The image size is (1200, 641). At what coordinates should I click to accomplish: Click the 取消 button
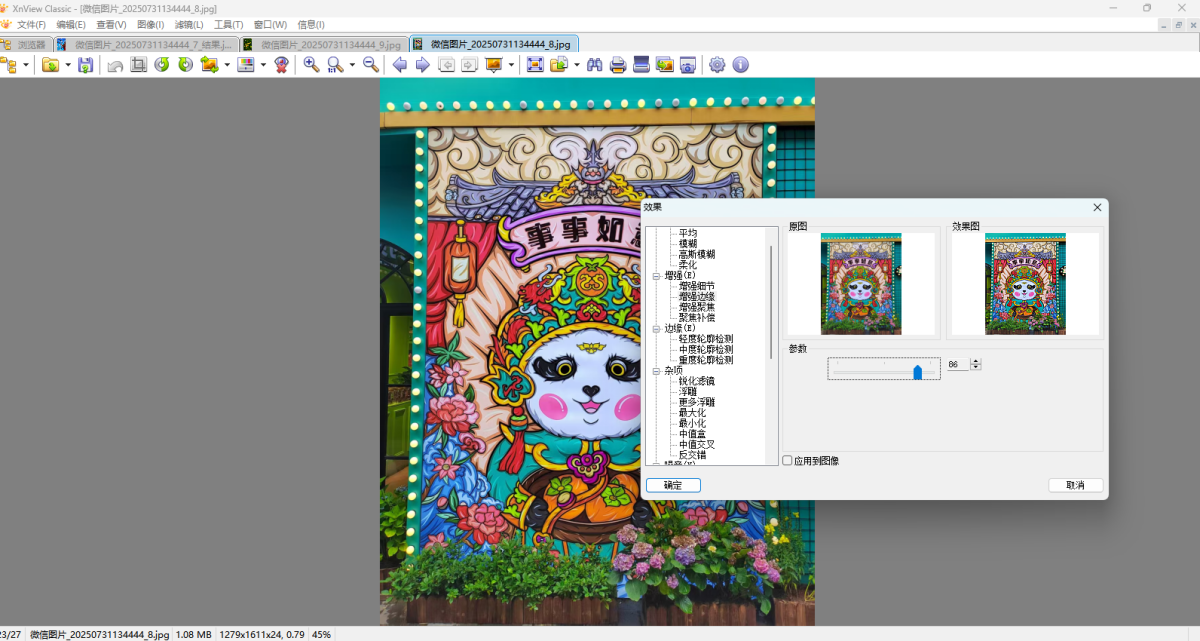(1075, 485)
